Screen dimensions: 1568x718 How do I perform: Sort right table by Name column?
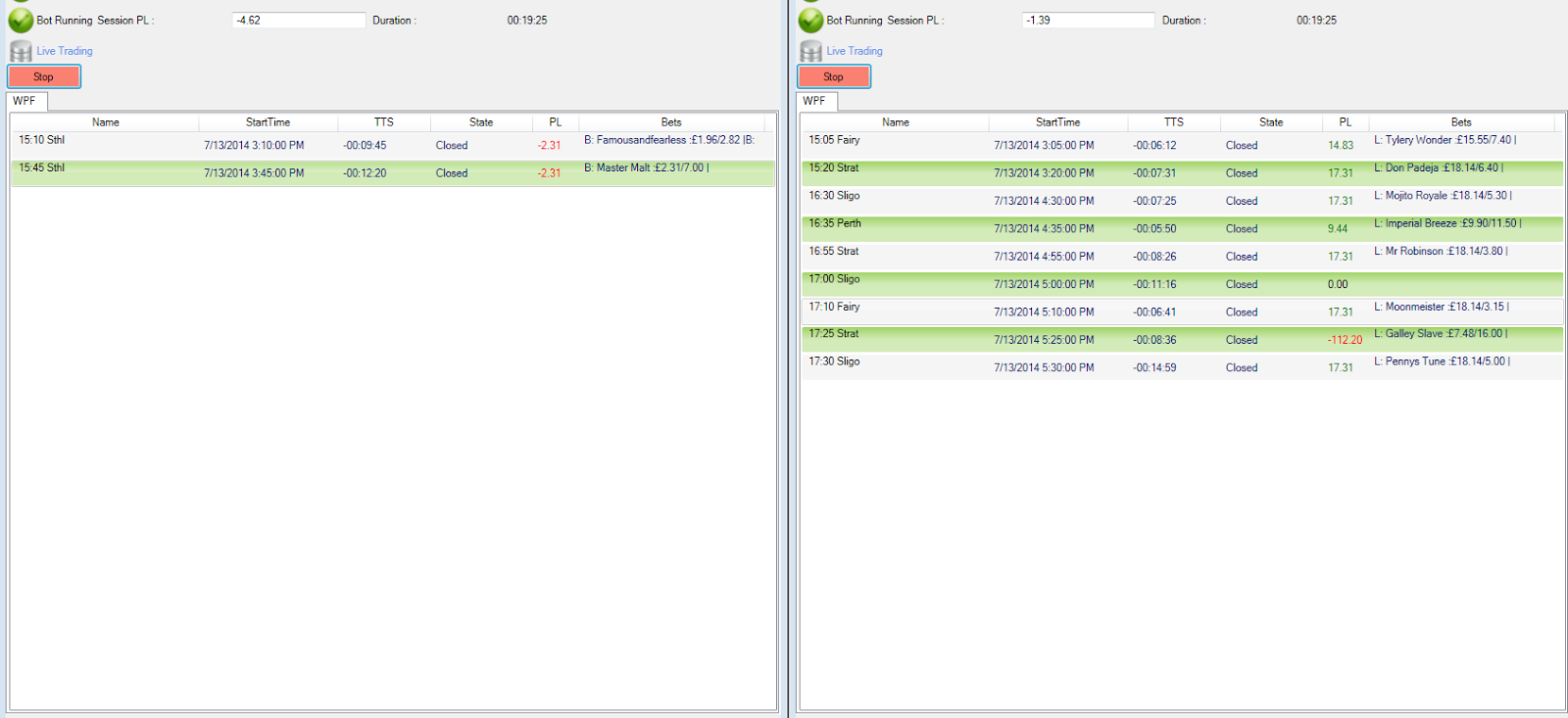895,122
